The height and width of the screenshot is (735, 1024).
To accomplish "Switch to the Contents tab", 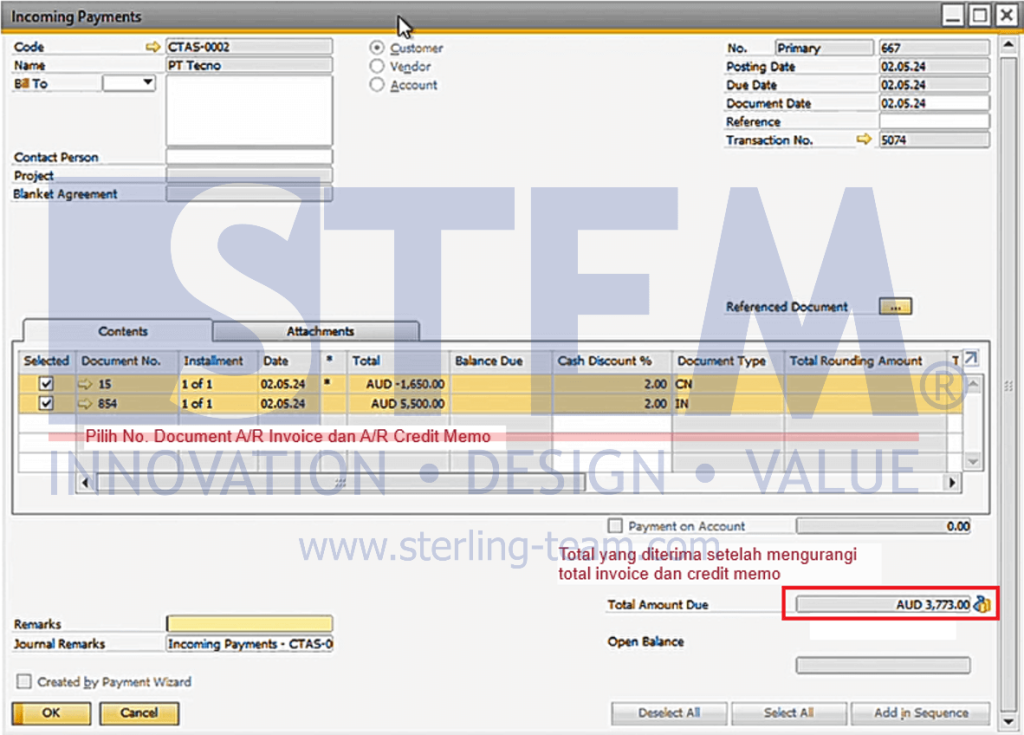I will [122, 331].
